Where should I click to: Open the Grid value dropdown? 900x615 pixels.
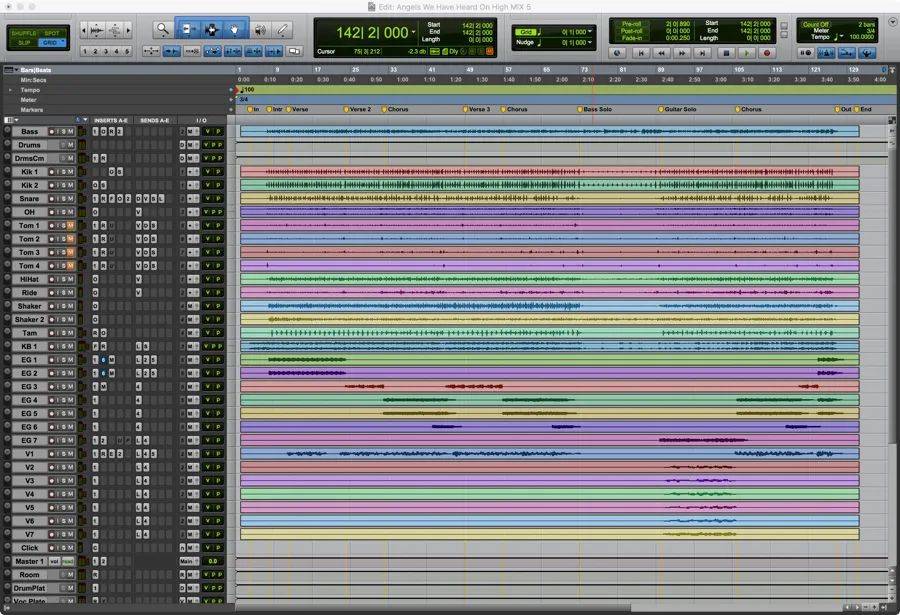pos(590,32)
